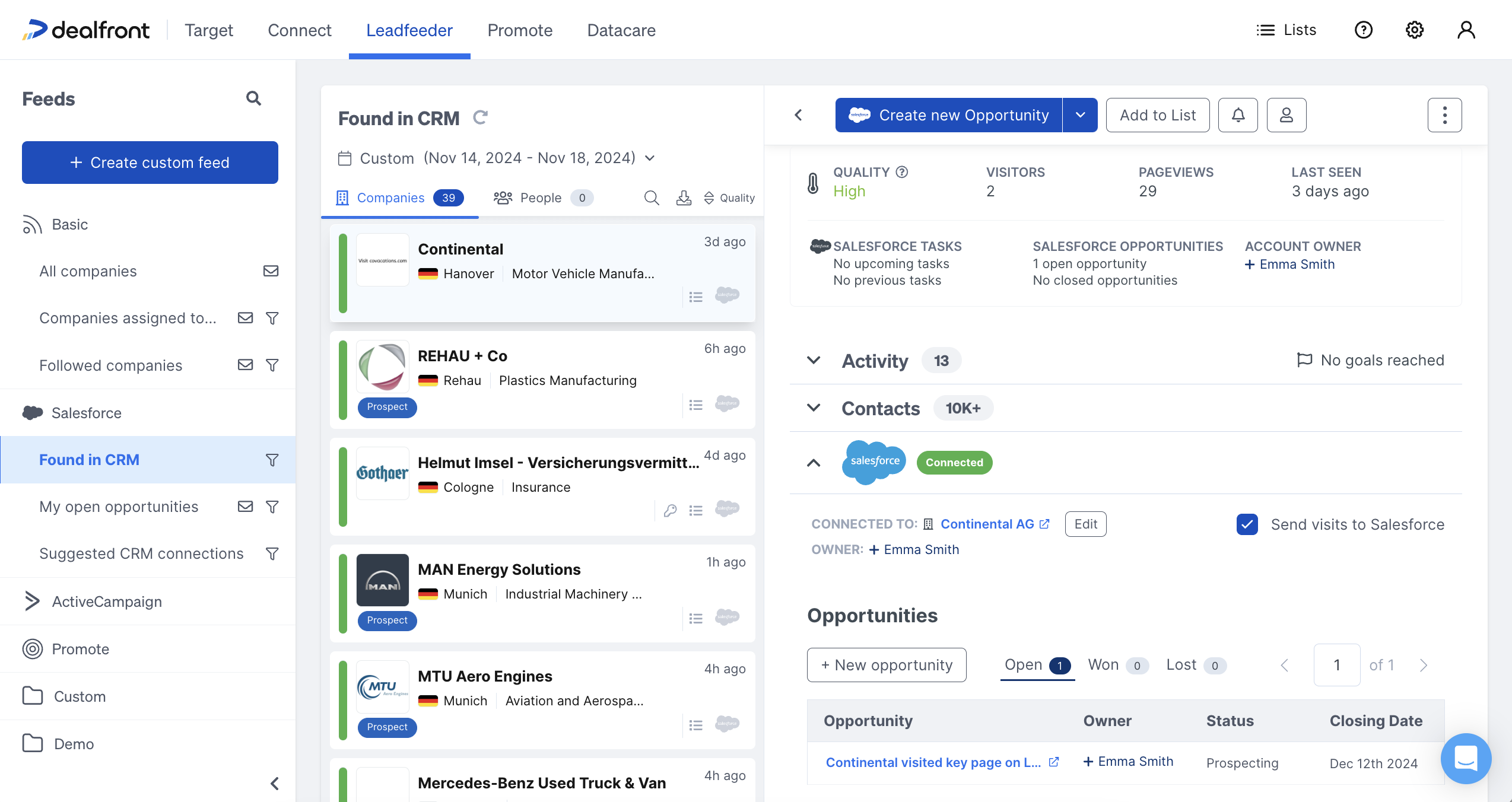This screenshot has width=1512, height=802.
Task: Click the key icon on Helmut Imsel card
Action: tap(670, 510)
